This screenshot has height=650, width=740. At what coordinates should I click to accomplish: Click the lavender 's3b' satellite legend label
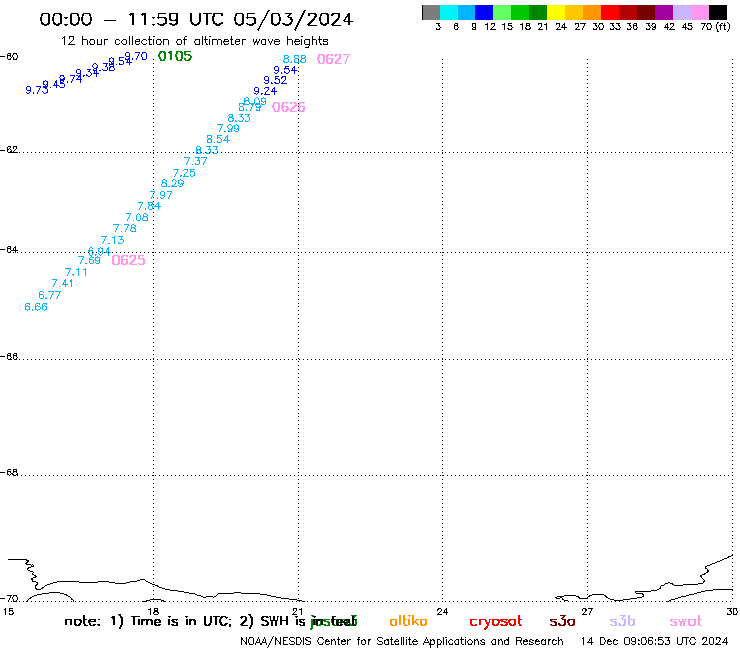coord(622,622)
